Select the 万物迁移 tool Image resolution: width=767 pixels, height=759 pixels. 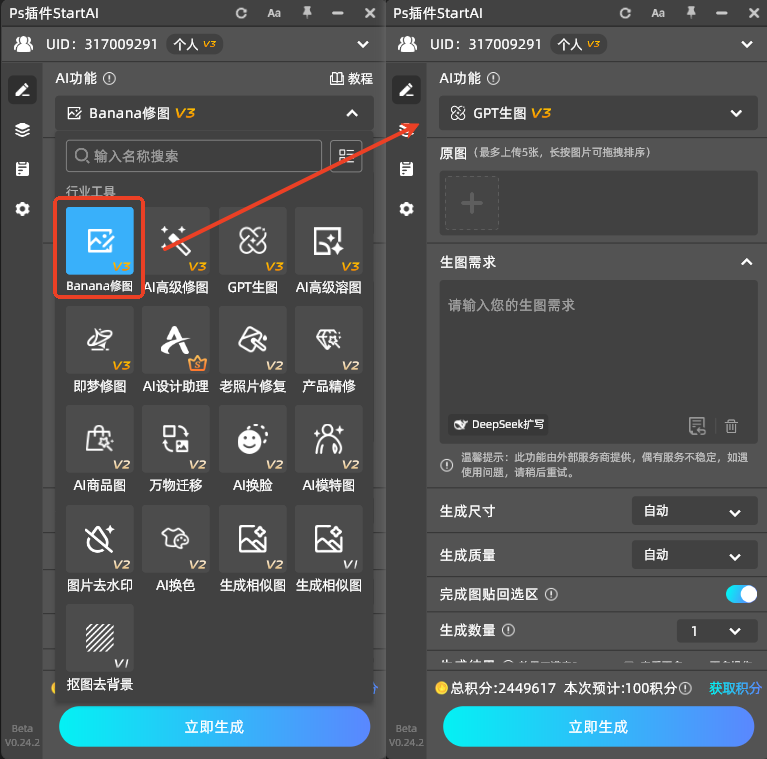pyautogui.click(x=176, y=439)
